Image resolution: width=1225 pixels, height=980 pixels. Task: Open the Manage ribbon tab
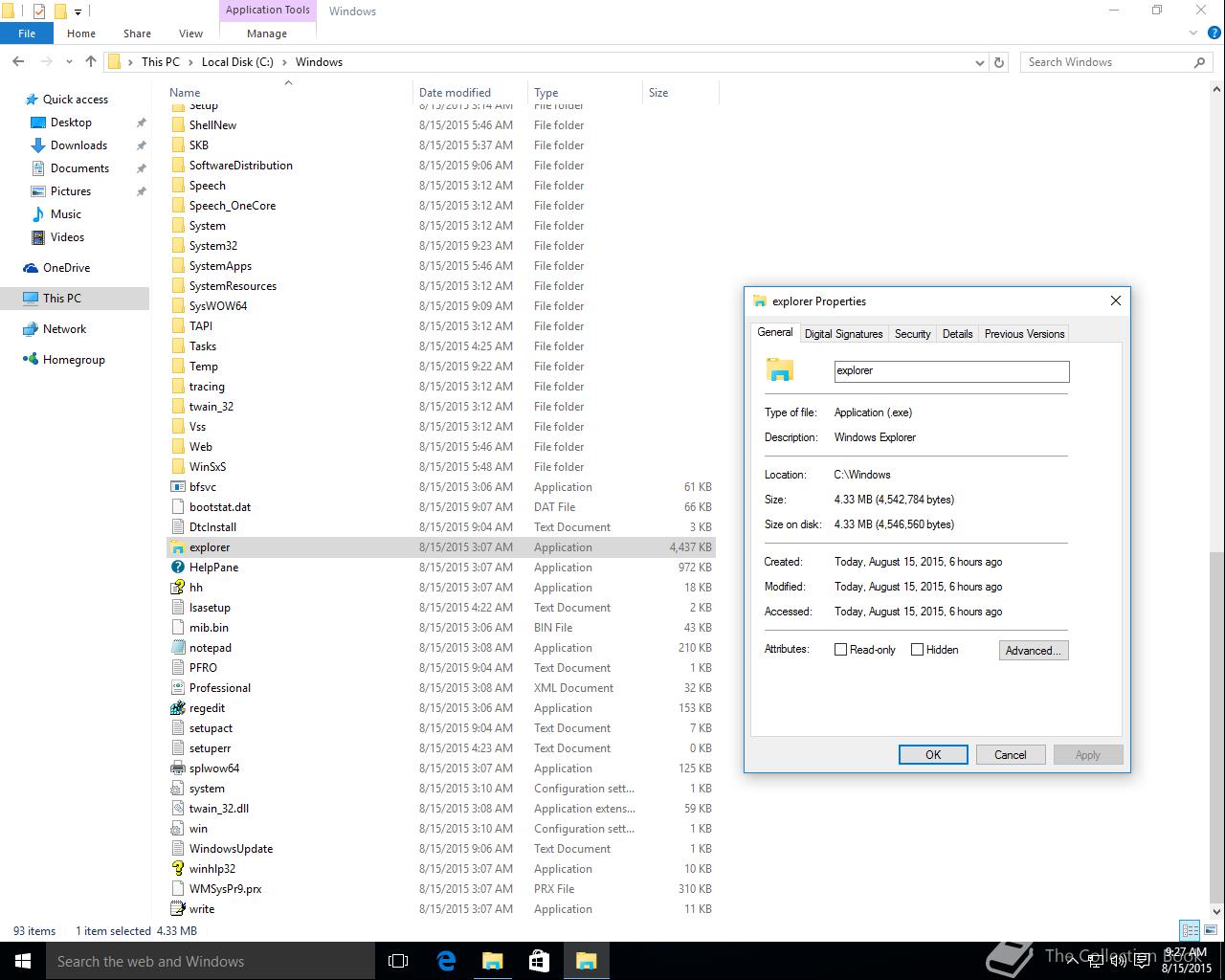(x=267, y=33)
